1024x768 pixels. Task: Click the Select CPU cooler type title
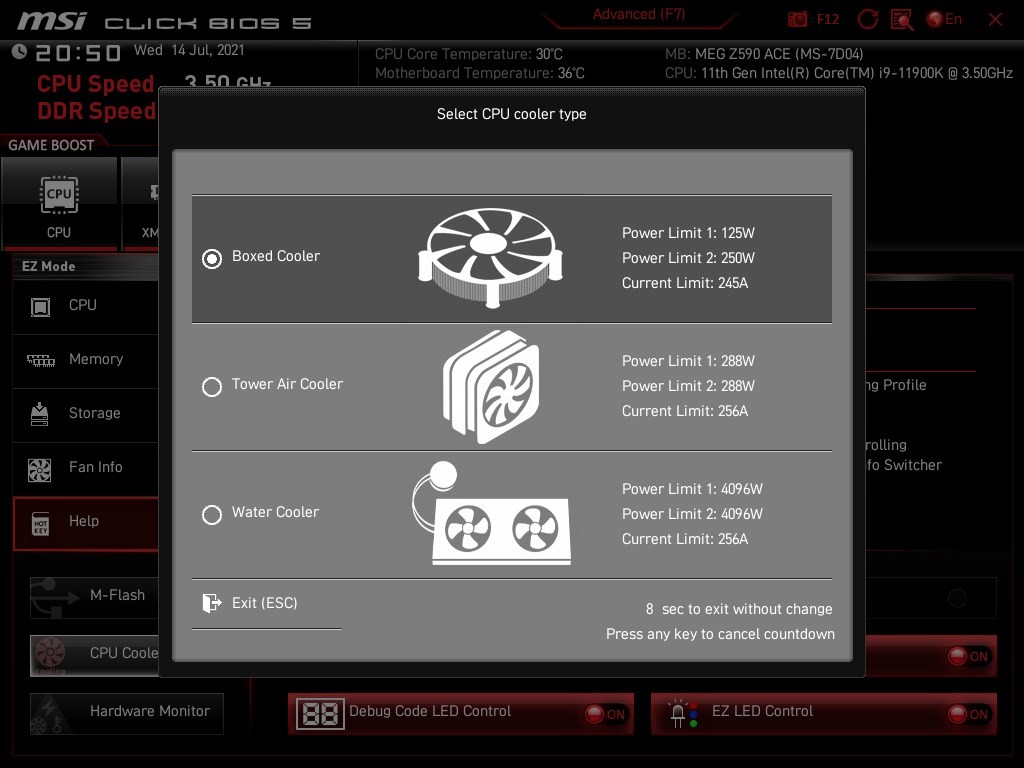pyautogui.click(x=511, y=114)
